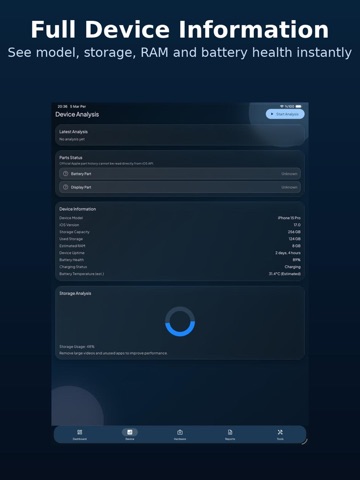
Task: Click the storage usage donut chart
Action: (x=180, y=321)
